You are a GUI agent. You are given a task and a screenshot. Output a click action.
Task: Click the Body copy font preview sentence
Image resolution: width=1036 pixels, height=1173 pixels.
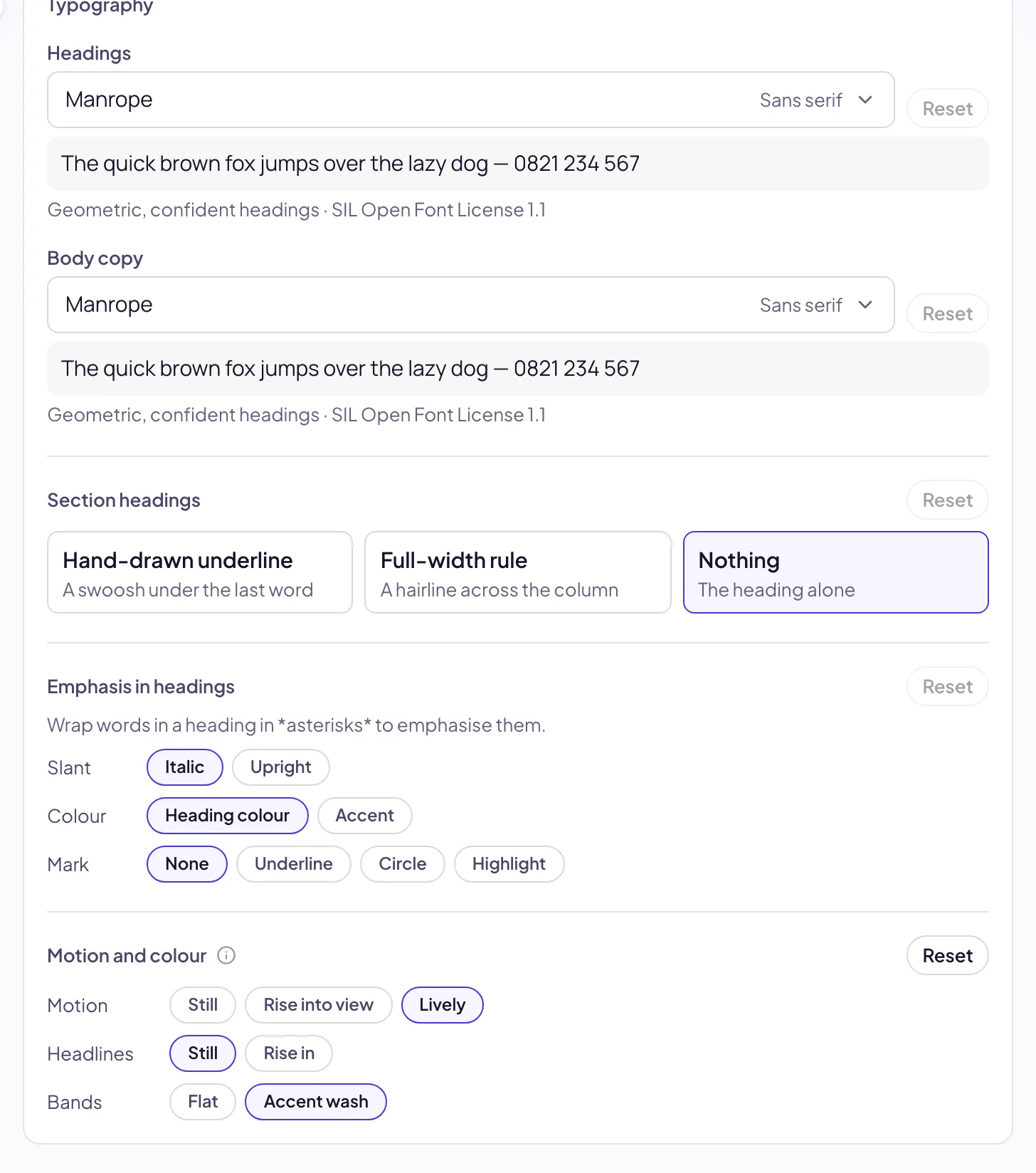click(x=350, y=369)
